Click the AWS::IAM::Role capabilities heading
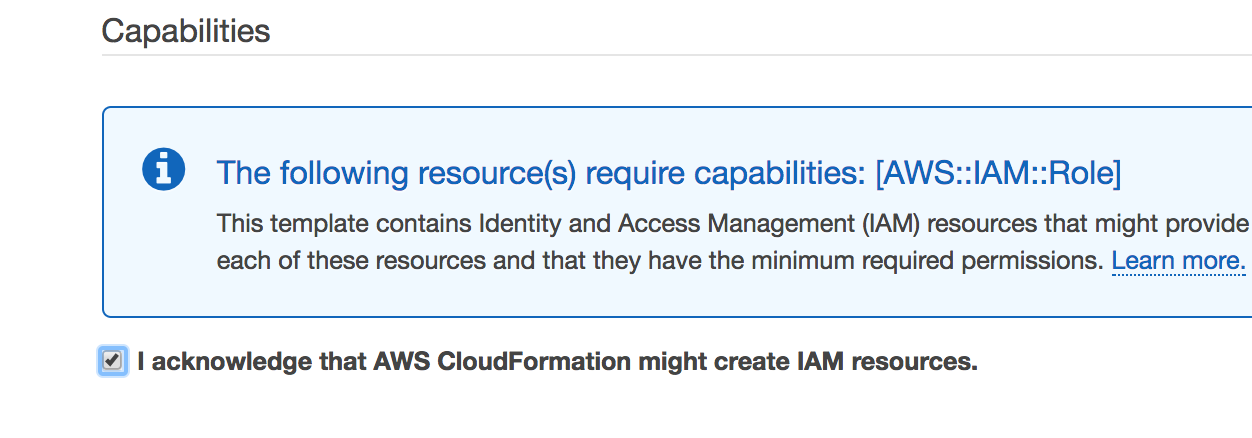 point(669,173)
